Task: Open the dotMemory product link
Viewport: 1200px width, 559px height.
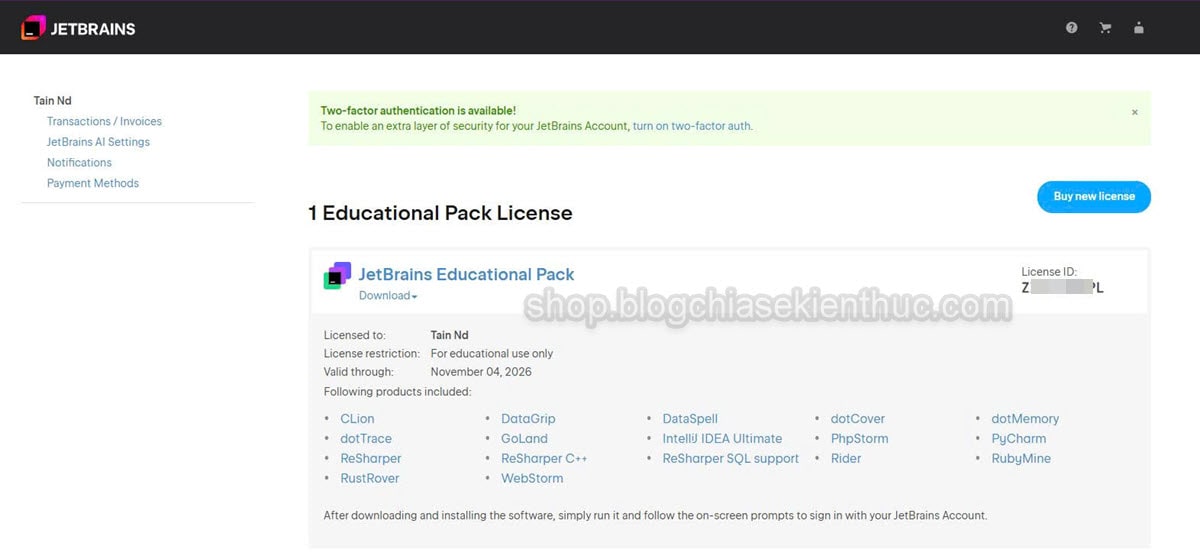Action: pos(1025,419)
